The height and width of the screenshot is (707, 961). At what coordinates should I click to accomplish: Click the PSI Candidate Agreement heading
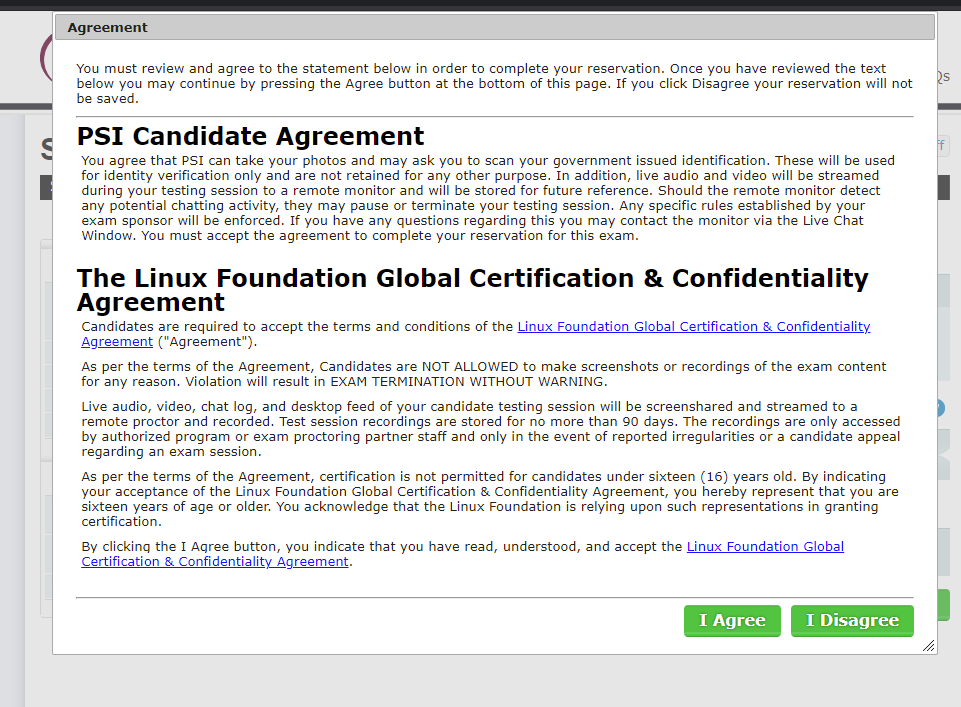[250, 136]
